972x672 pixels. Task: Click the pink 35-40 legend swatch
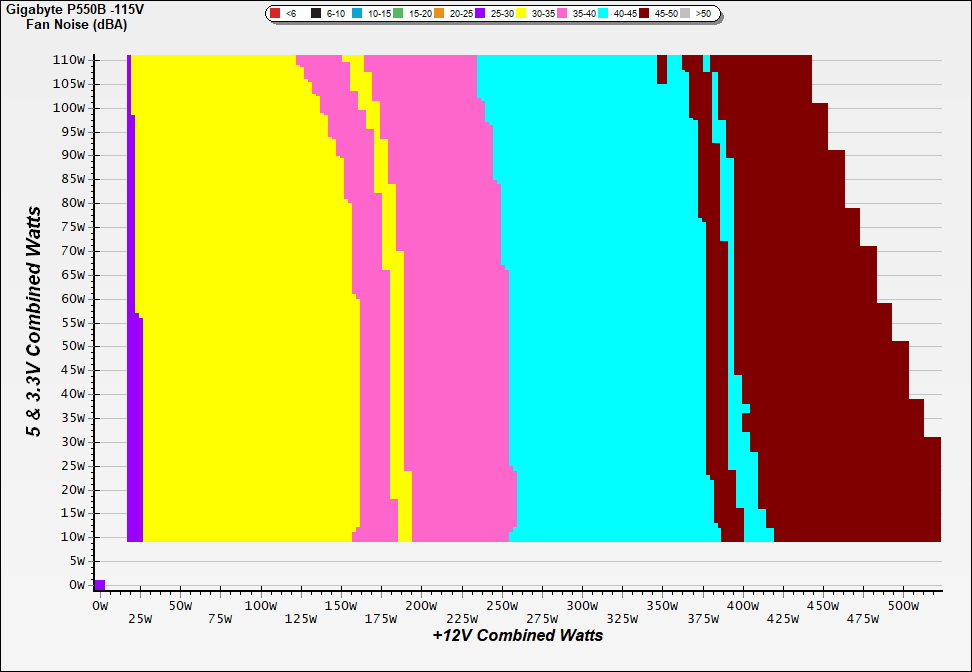563,14
